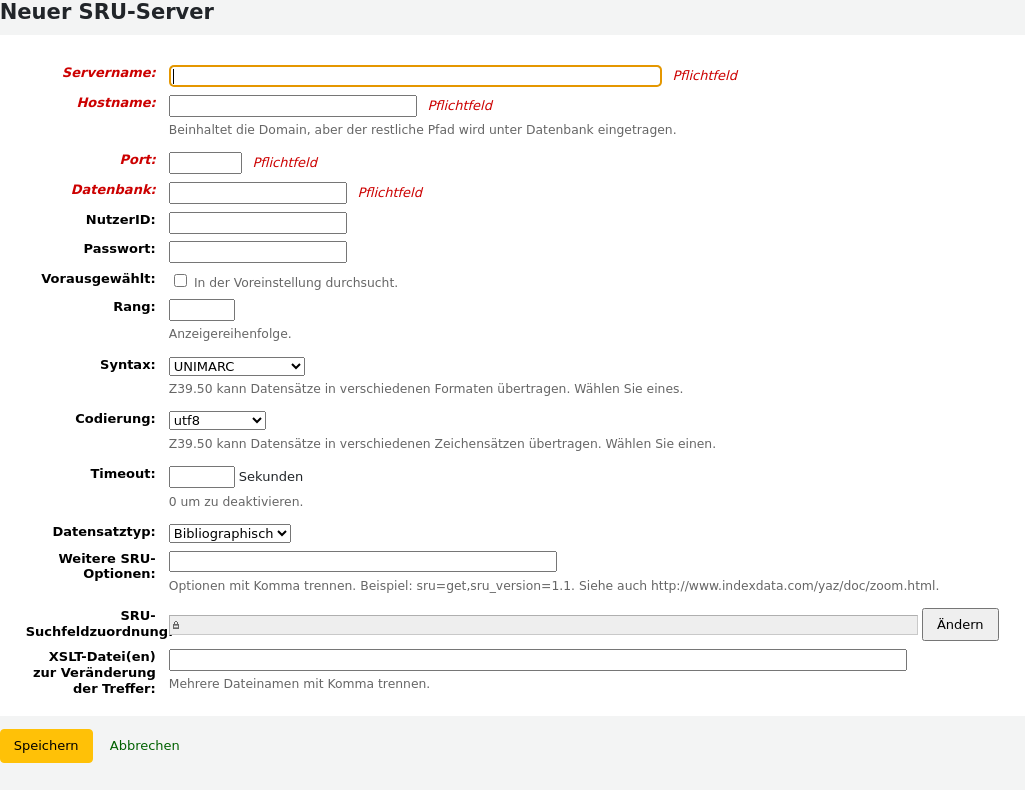Click the Port input field

coord(205,162)
